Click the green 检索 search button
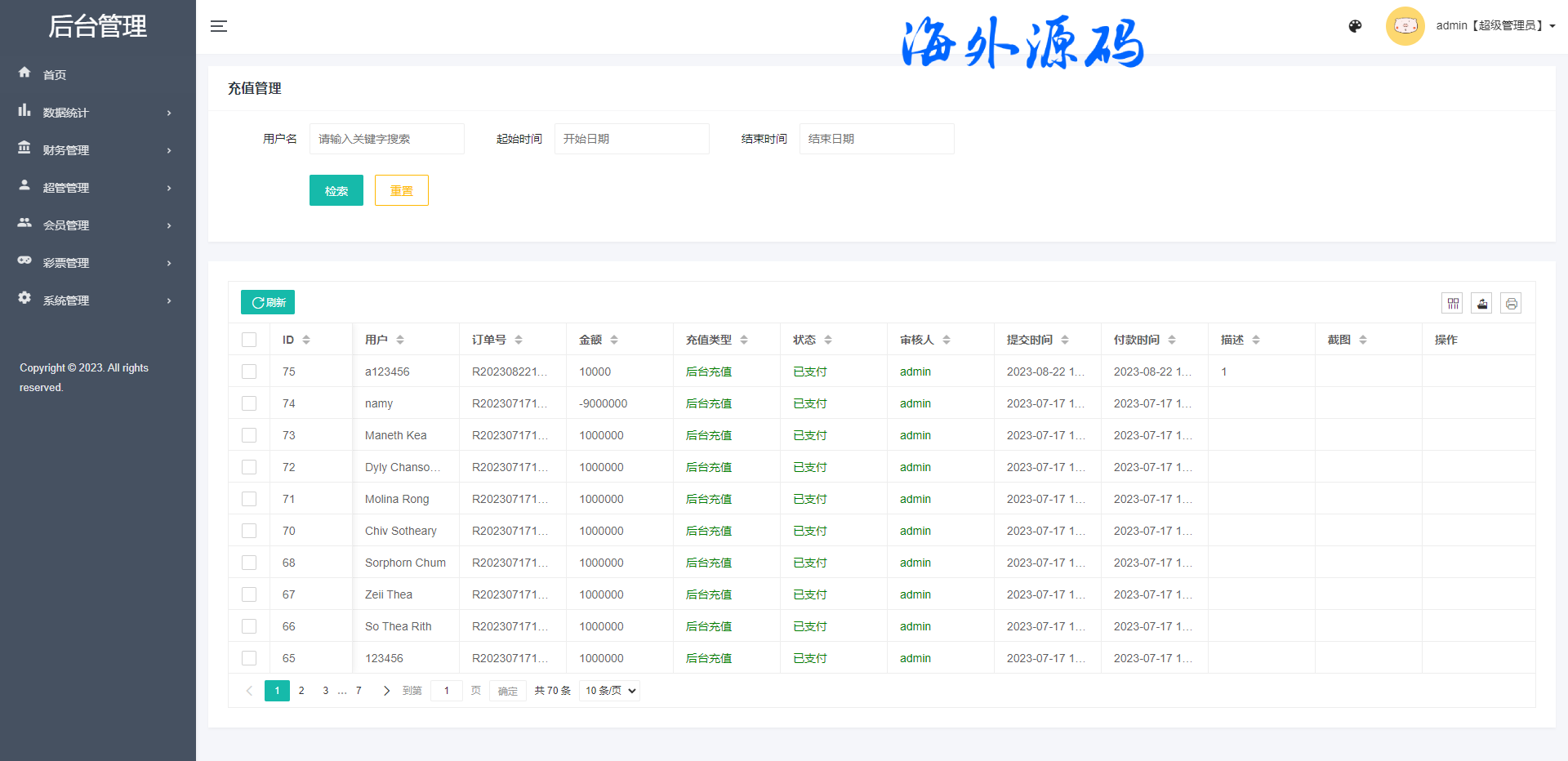This screenshot has width=1568, height=761. (x=336, y=190)
